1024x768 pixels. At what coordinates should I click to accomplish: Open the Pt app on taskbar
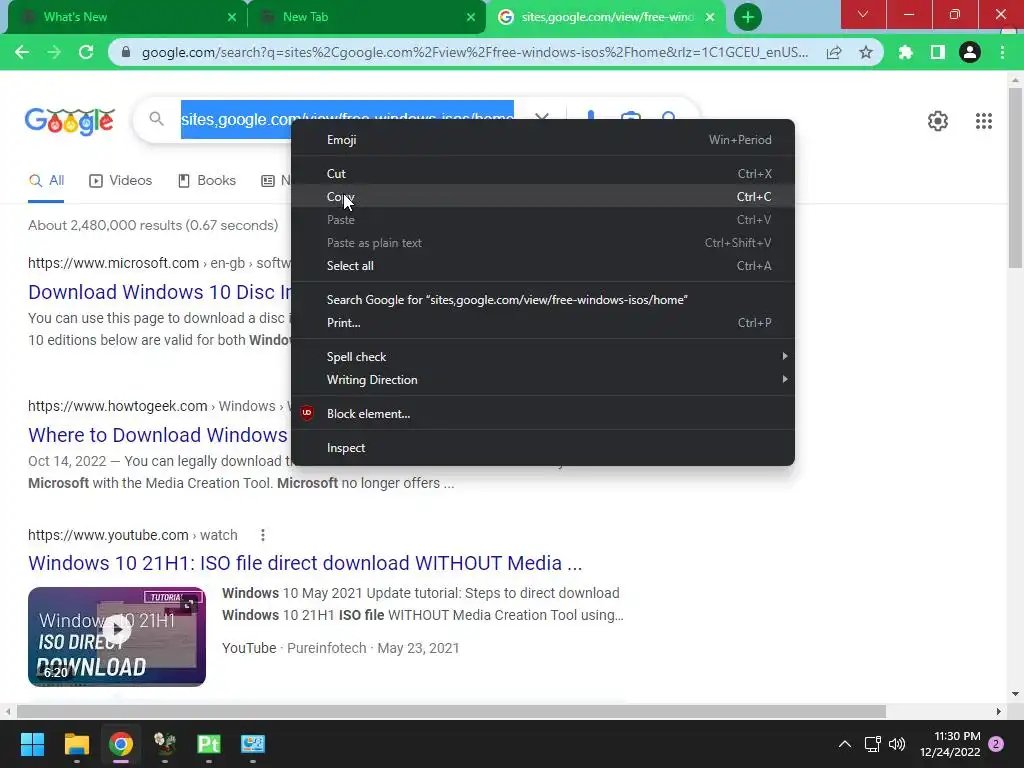208,744
